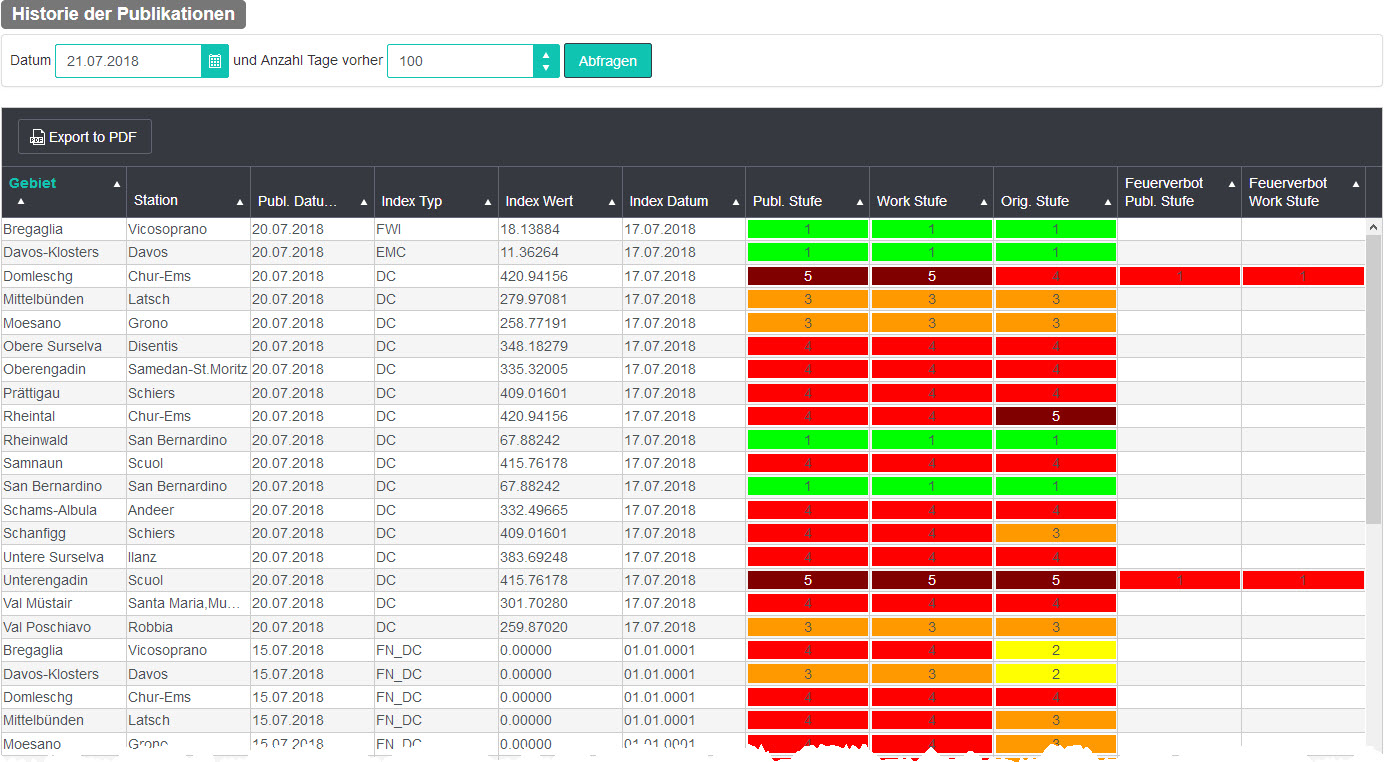
Task: Click Unterengadin Feuerverbot Work Stufe red cell
Action: (x=1303, y=580)
